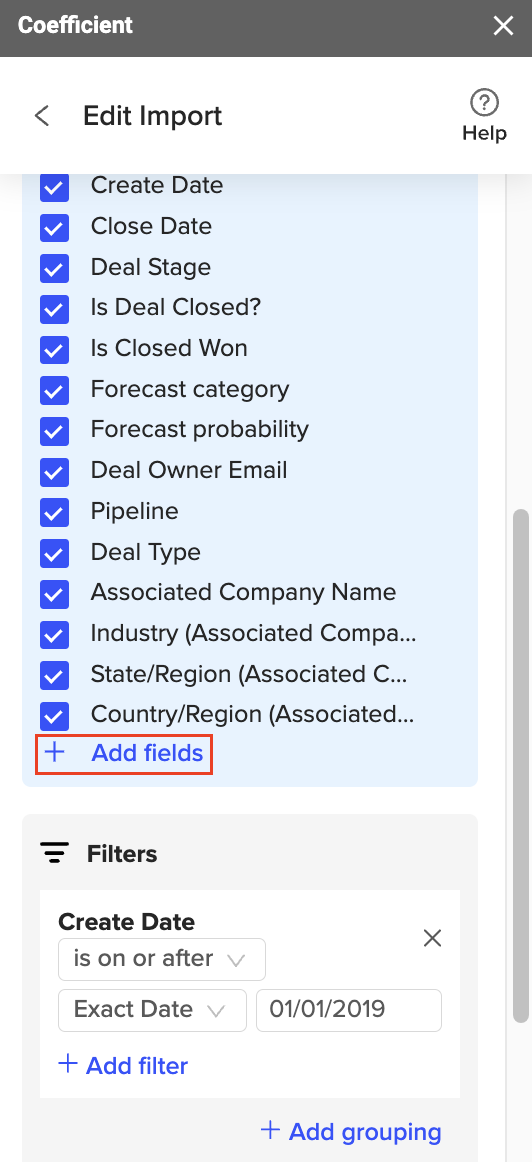Screen dimensions: 532x1162
Task: Click the Add grouping link
Action: click(x=365, y=1132)
